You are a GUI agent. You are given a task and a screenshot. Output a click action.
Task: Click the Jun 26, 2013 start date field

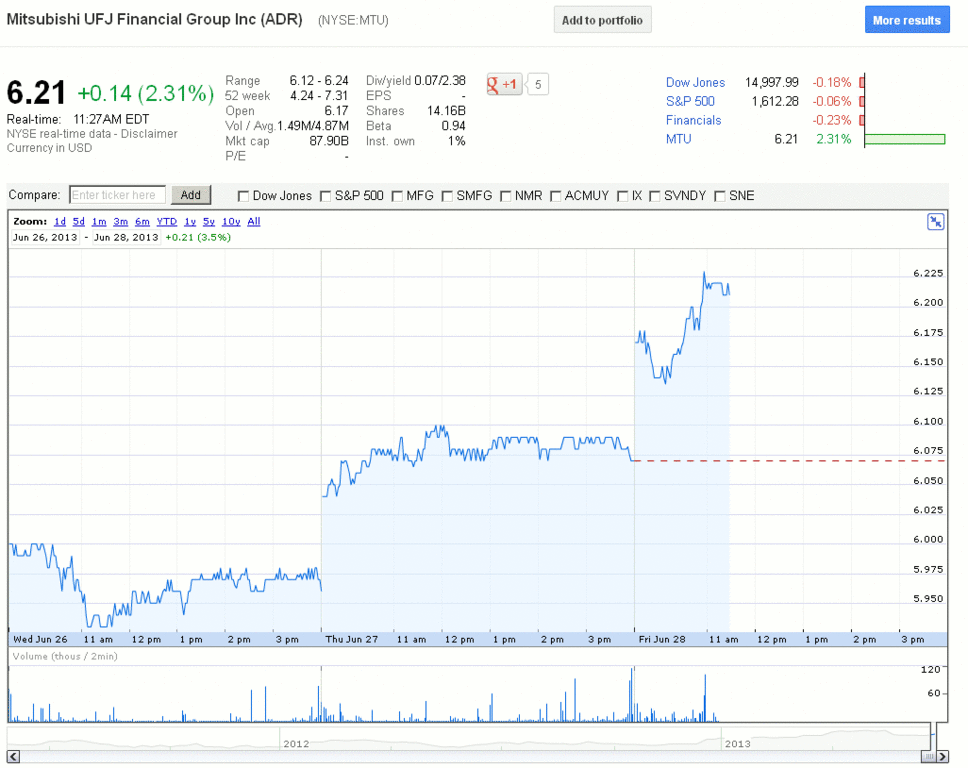[x=45, y=238]
